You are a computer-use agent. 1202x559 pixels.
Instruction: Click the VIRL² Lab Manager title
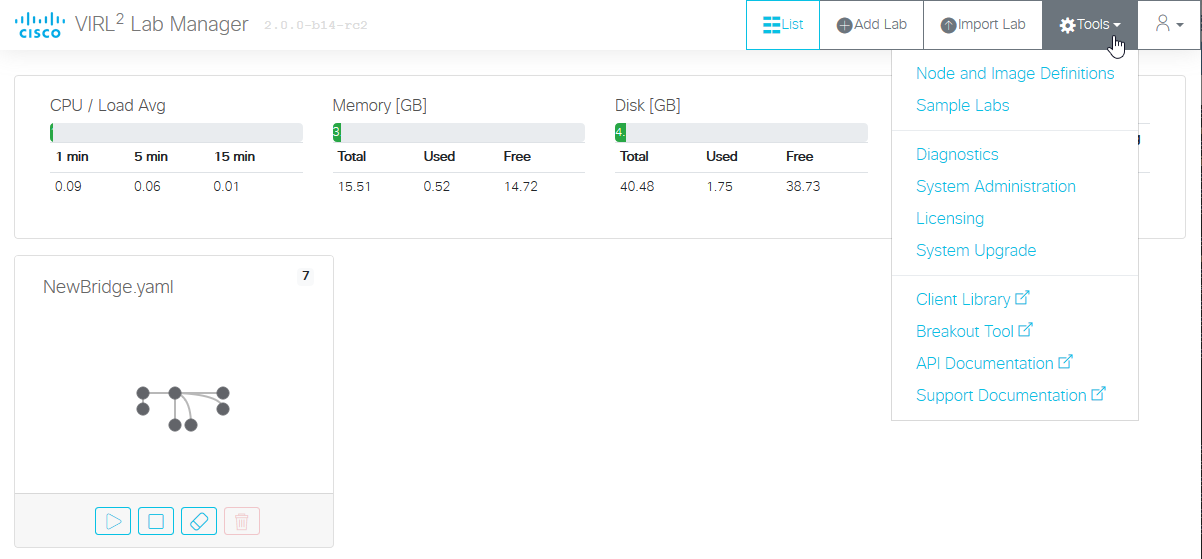click(x=162, y=24)
